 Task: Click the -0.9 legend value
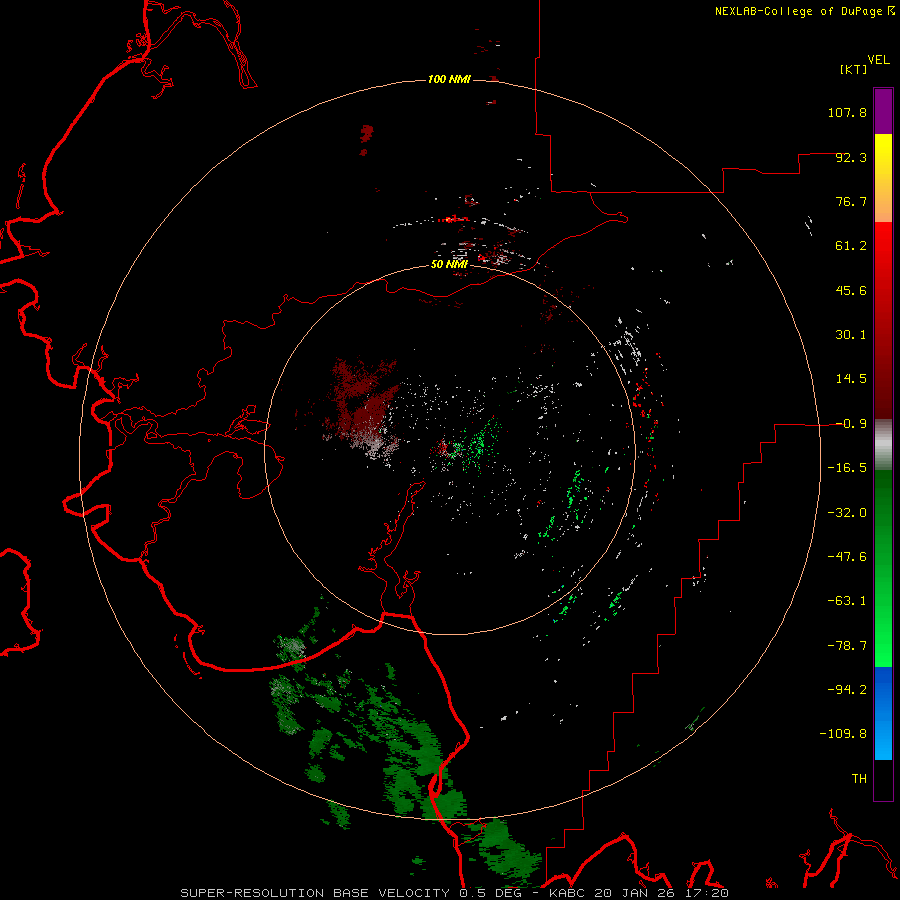coord(851,424)
